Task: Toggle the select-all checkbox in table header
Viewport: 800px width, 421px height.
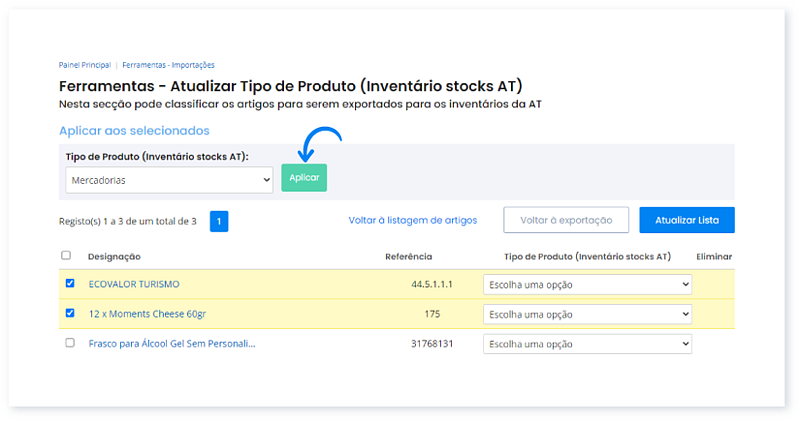Action: point(67,256)
